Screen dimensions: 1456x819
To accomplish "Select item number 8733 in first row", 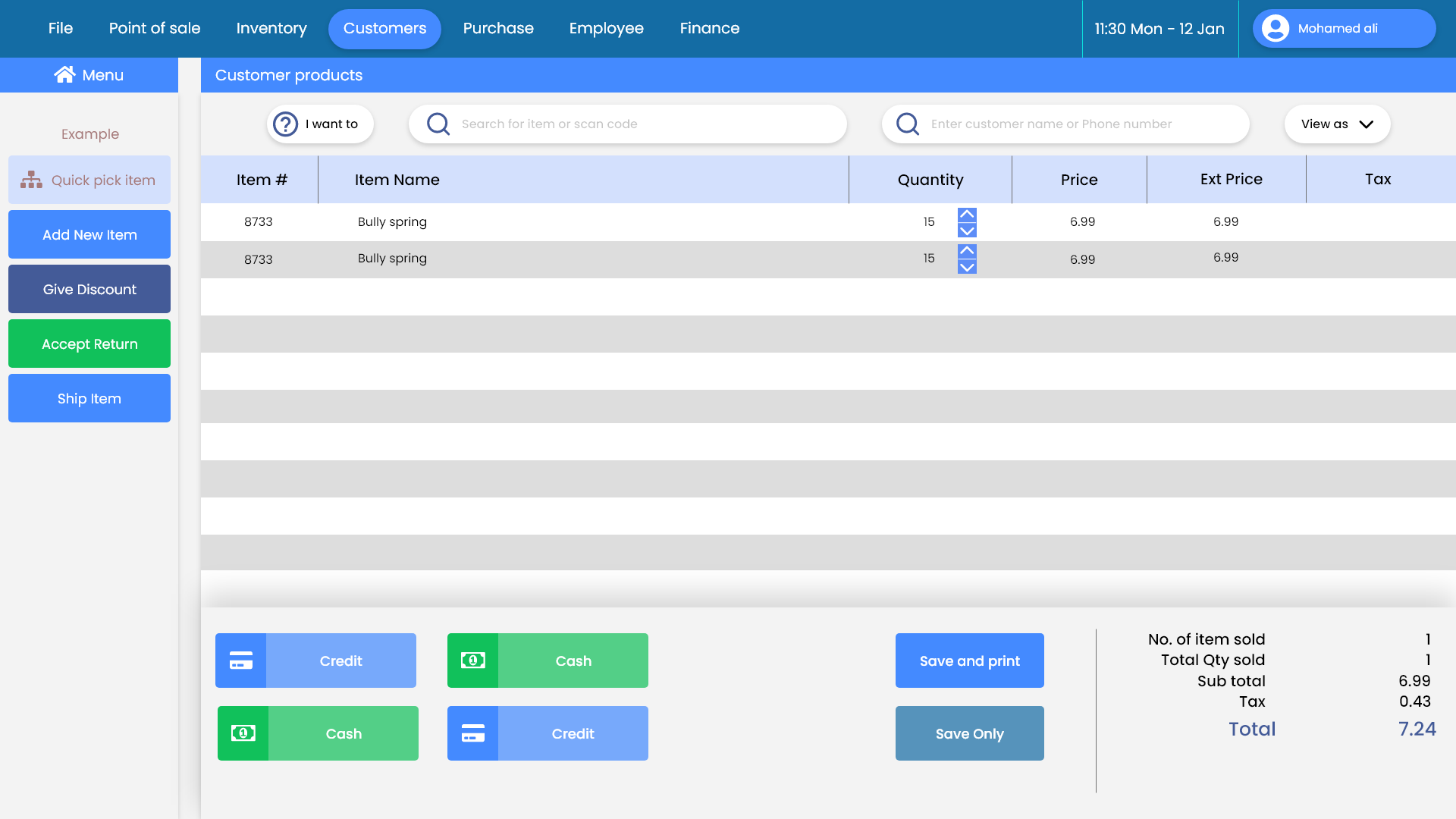I will tap(258, 221).
